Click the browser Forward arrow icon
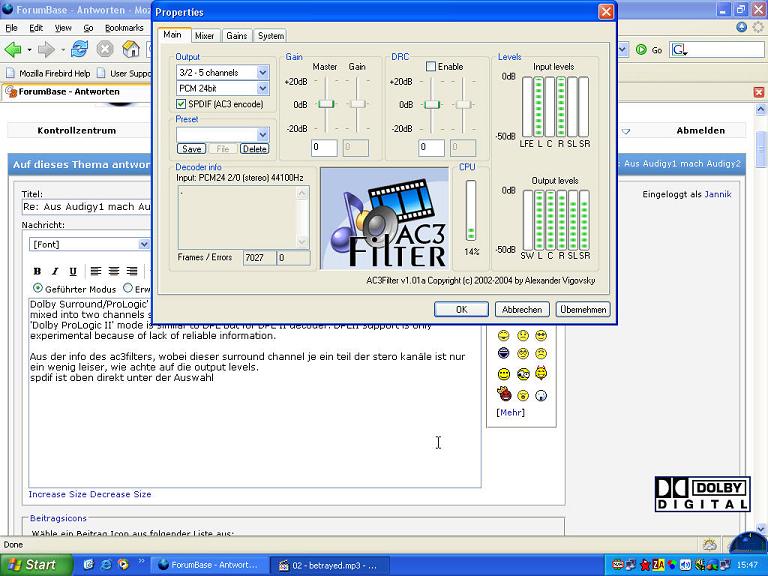 pyautogui.click(x=47, y=49)
